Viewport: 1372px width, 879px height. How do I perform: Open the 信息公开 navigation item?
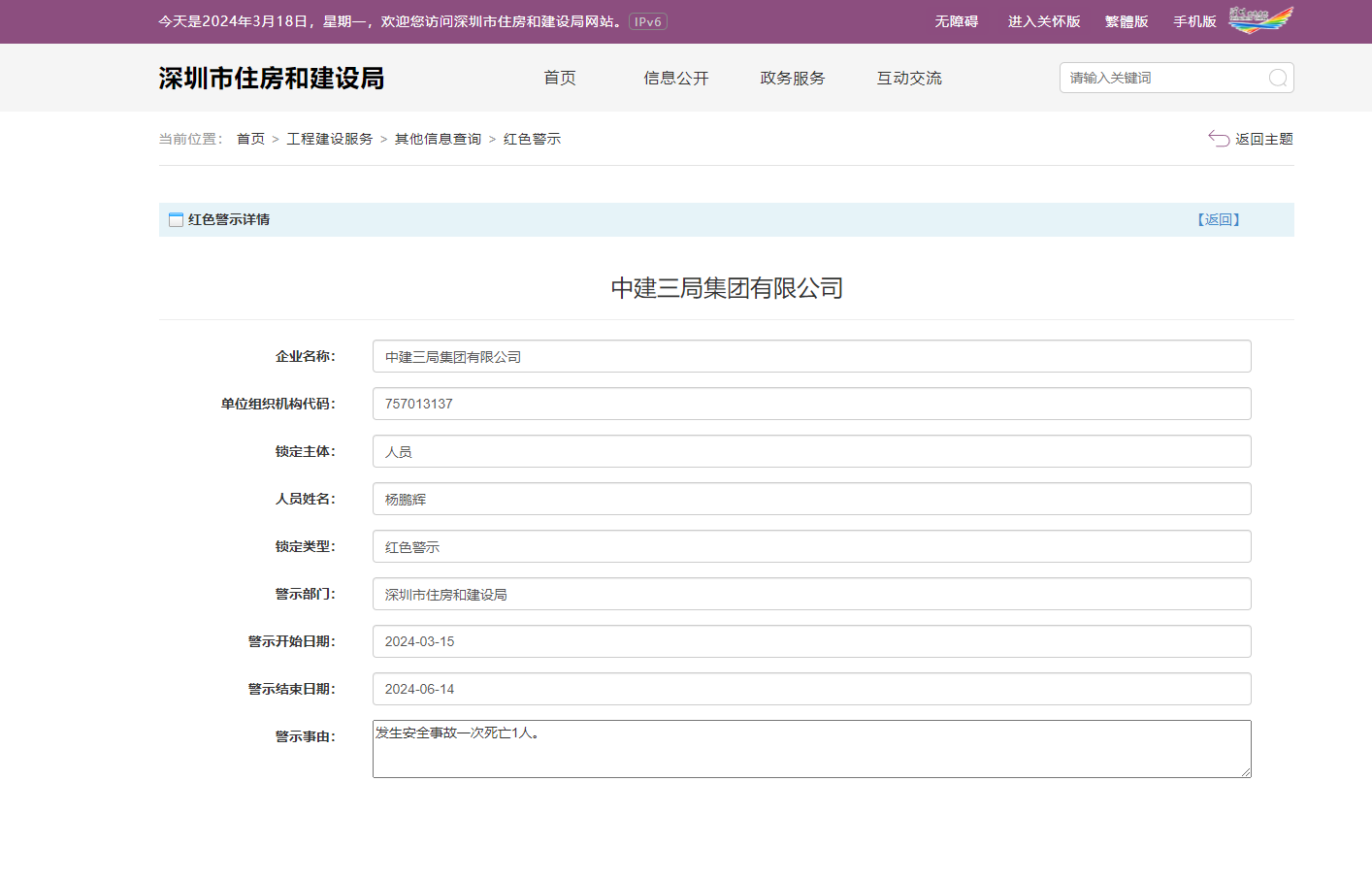675,78
